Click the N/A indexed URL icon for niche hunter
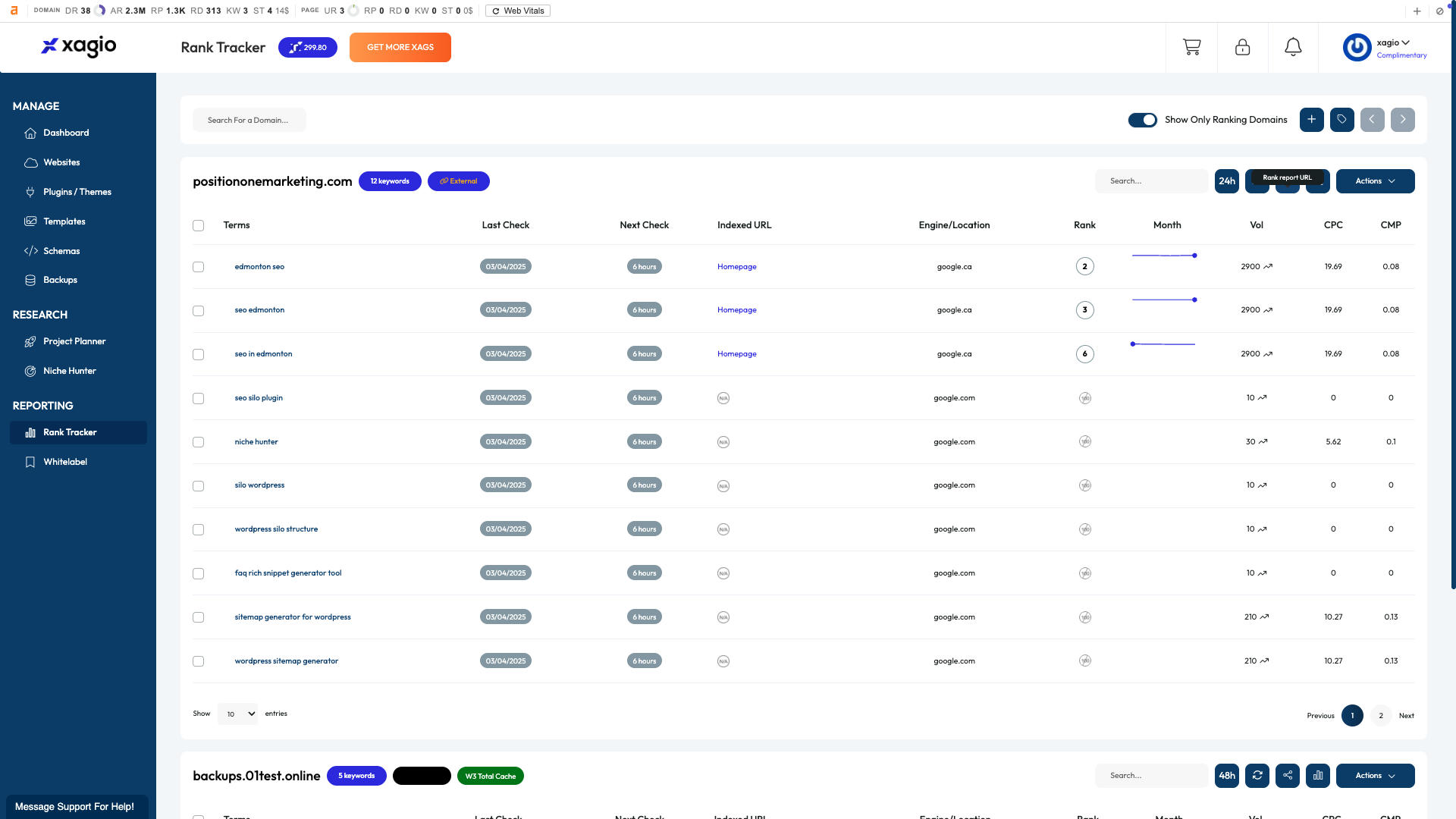 pyautogui.click(x=723, y=442)
